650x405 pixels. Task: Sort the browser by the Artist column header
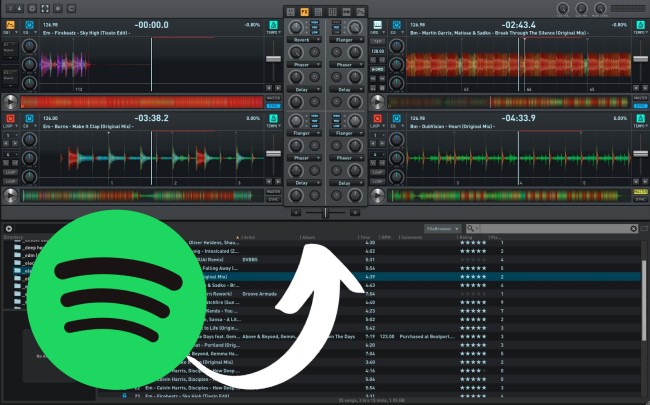click(250, 238)
